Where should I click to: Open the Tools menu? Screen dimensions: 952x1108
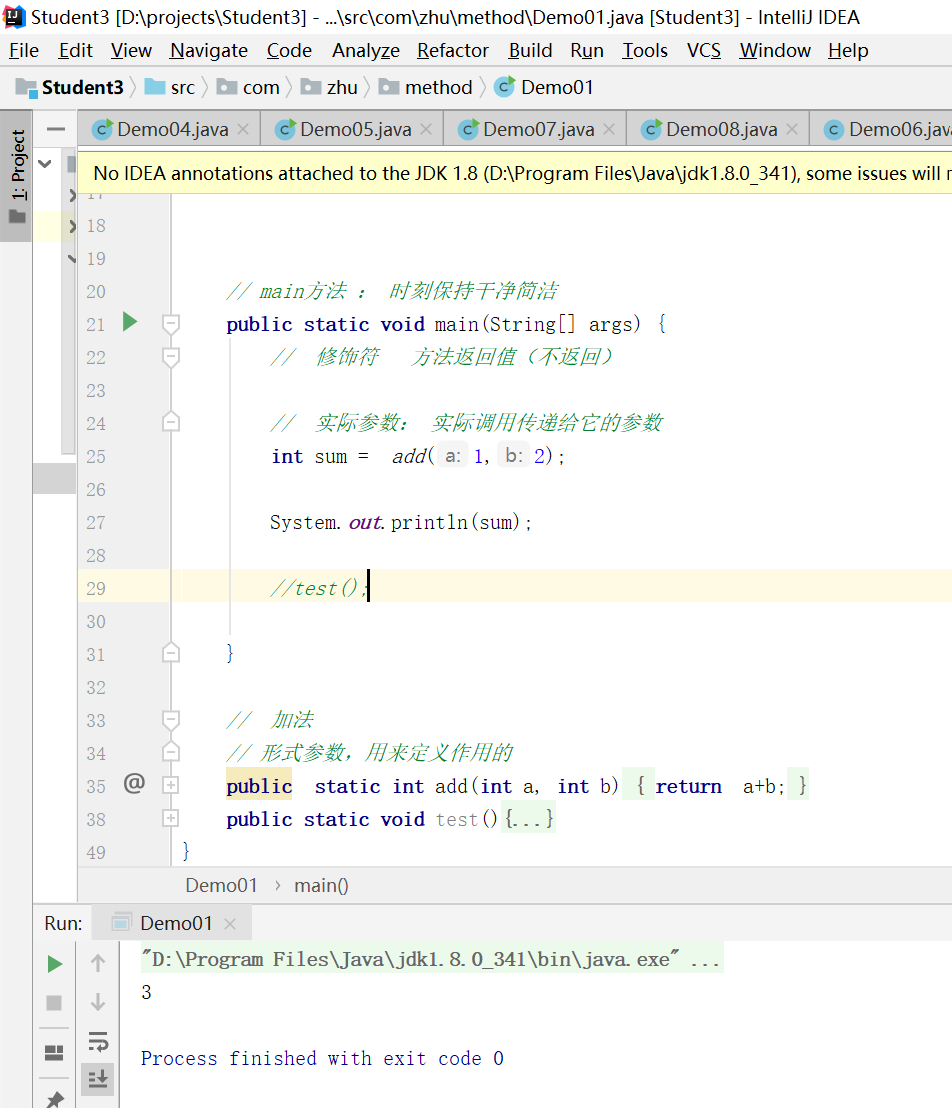click(645, 51)
